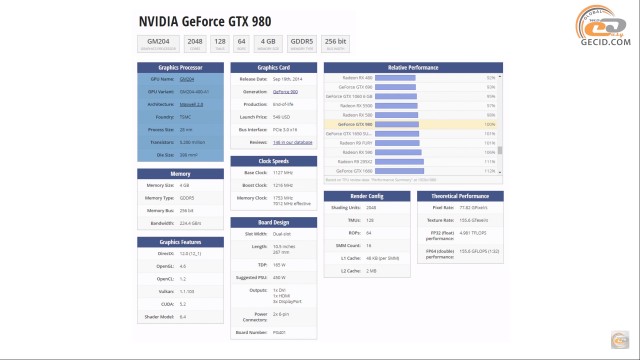Click the Pixel Rate value in Theoretical Performance
640x360 pixels.
click(473, 208)
